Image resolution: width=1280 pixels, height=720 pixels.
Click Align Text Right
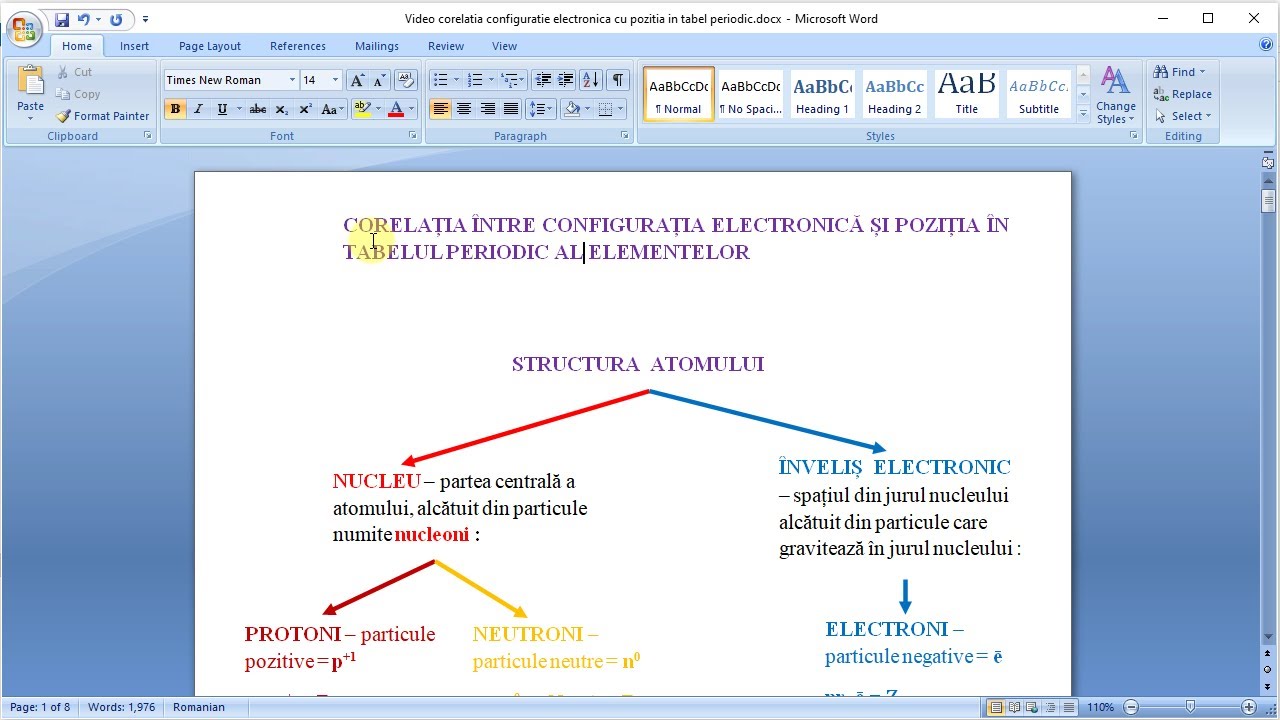pyautogui.click(x=488, y=109)
